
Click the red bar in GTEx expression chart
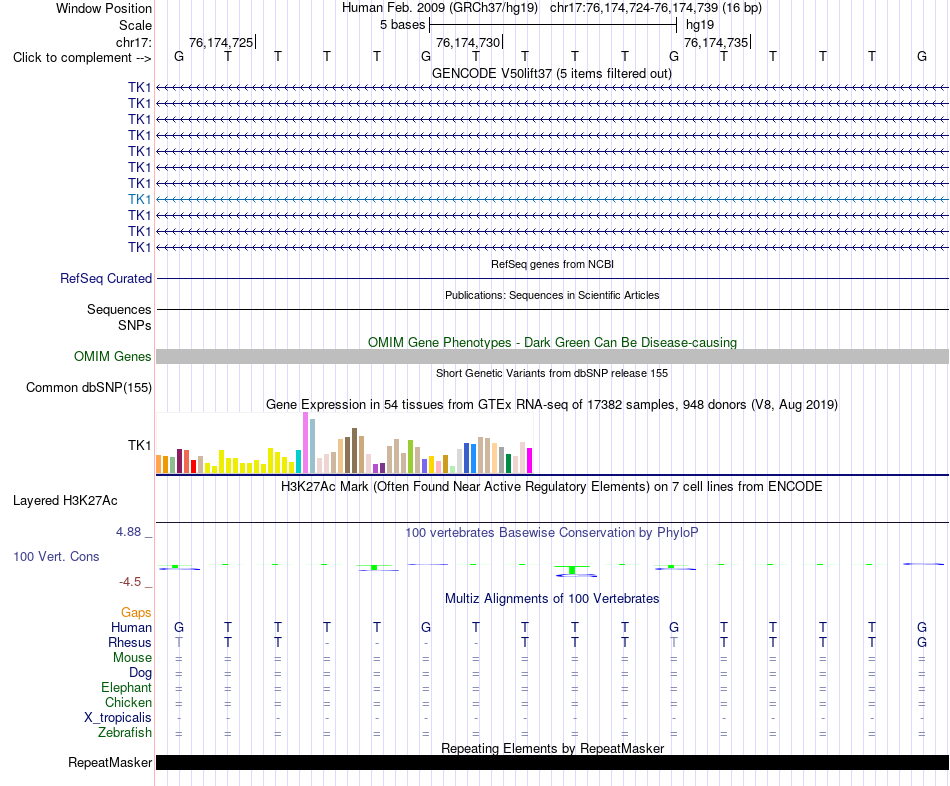click(x=193, y=467)
